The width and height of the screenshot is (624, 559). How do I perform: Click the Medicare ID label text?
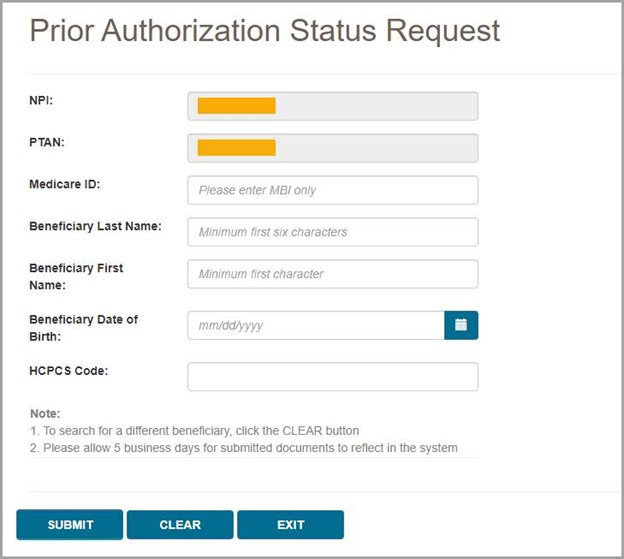65,185
